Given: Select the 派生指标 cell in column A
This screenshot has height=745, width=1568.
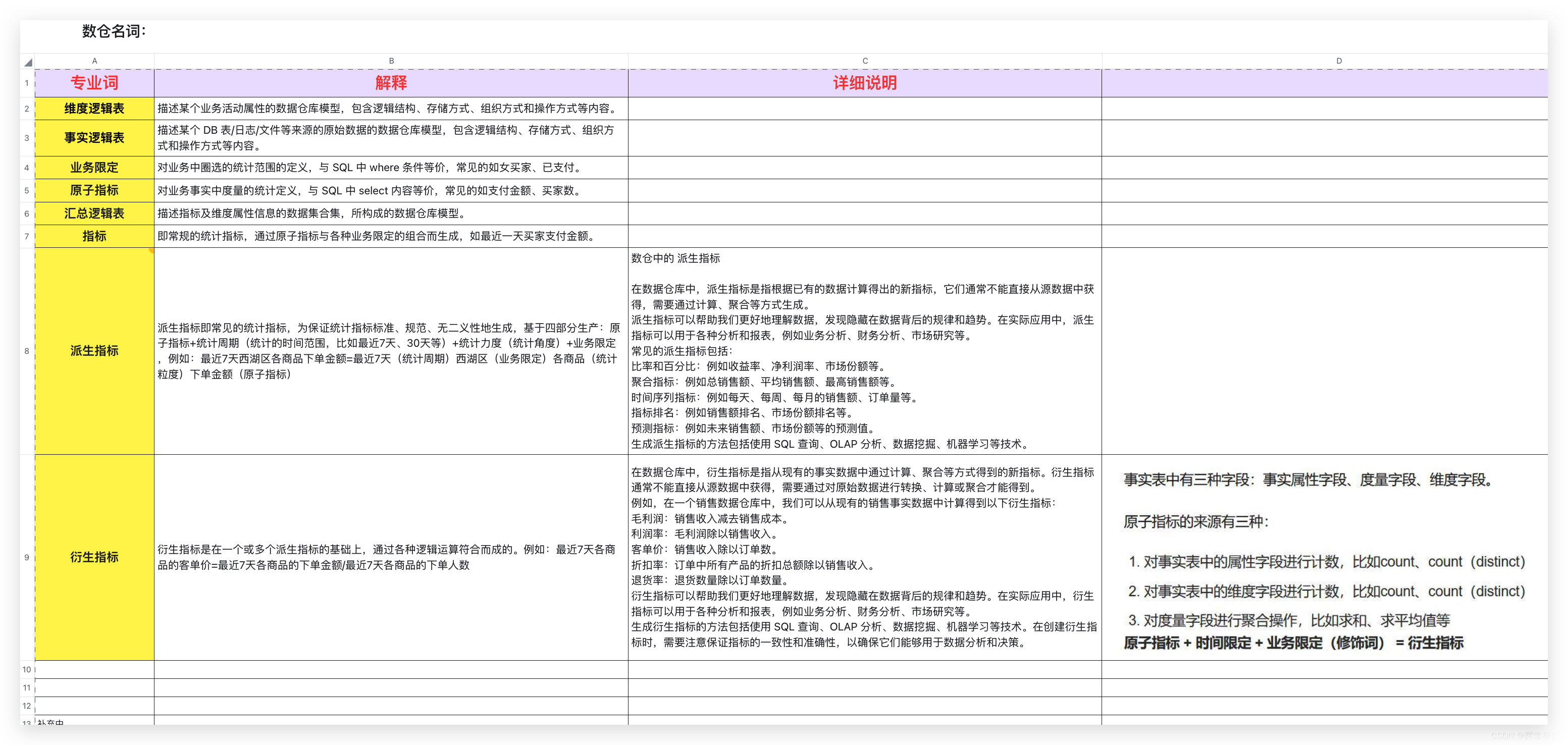Looking at the screenshot, I should (94, 351).
